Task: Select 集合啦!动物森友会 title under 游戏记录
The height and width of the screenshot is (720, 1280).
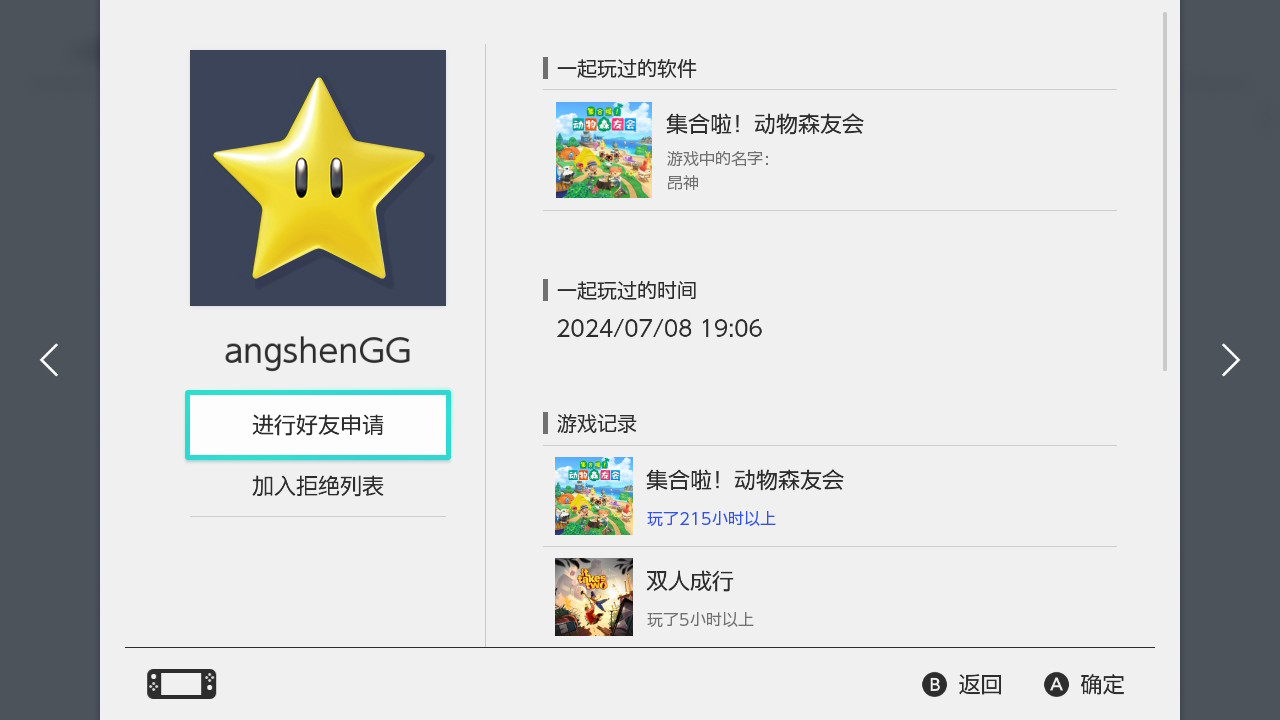Action: [745, 480]
